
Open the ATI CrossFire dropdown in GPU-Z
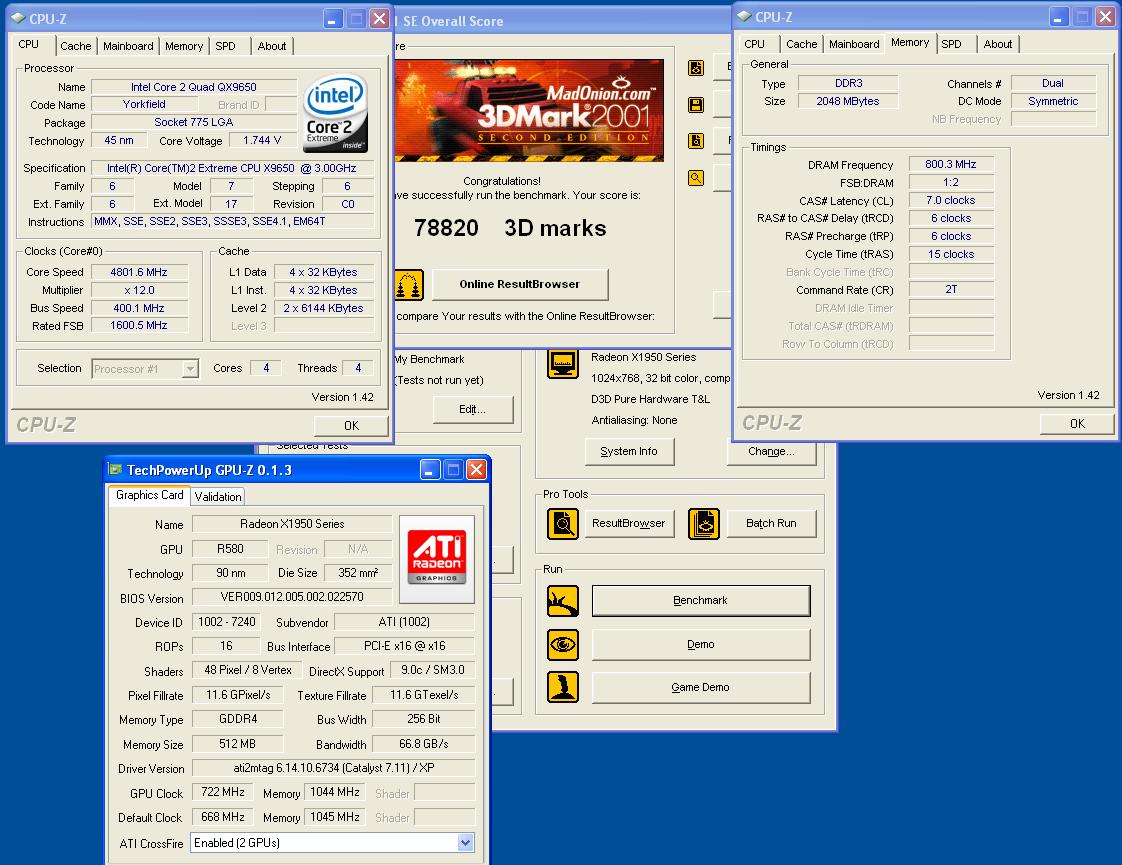(465, 842)
